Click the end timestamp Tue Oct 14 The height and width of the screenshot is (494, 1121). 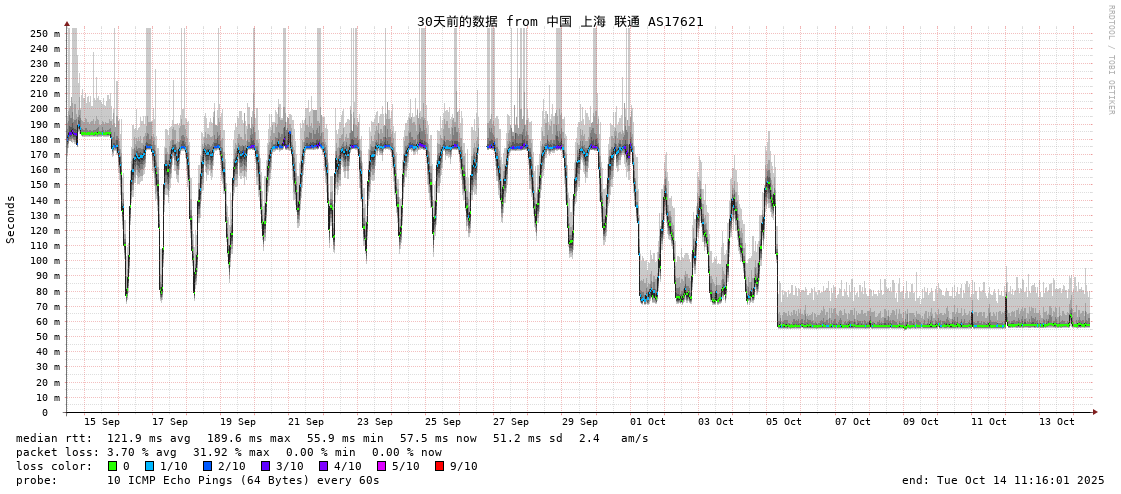tap(1003, 480)
